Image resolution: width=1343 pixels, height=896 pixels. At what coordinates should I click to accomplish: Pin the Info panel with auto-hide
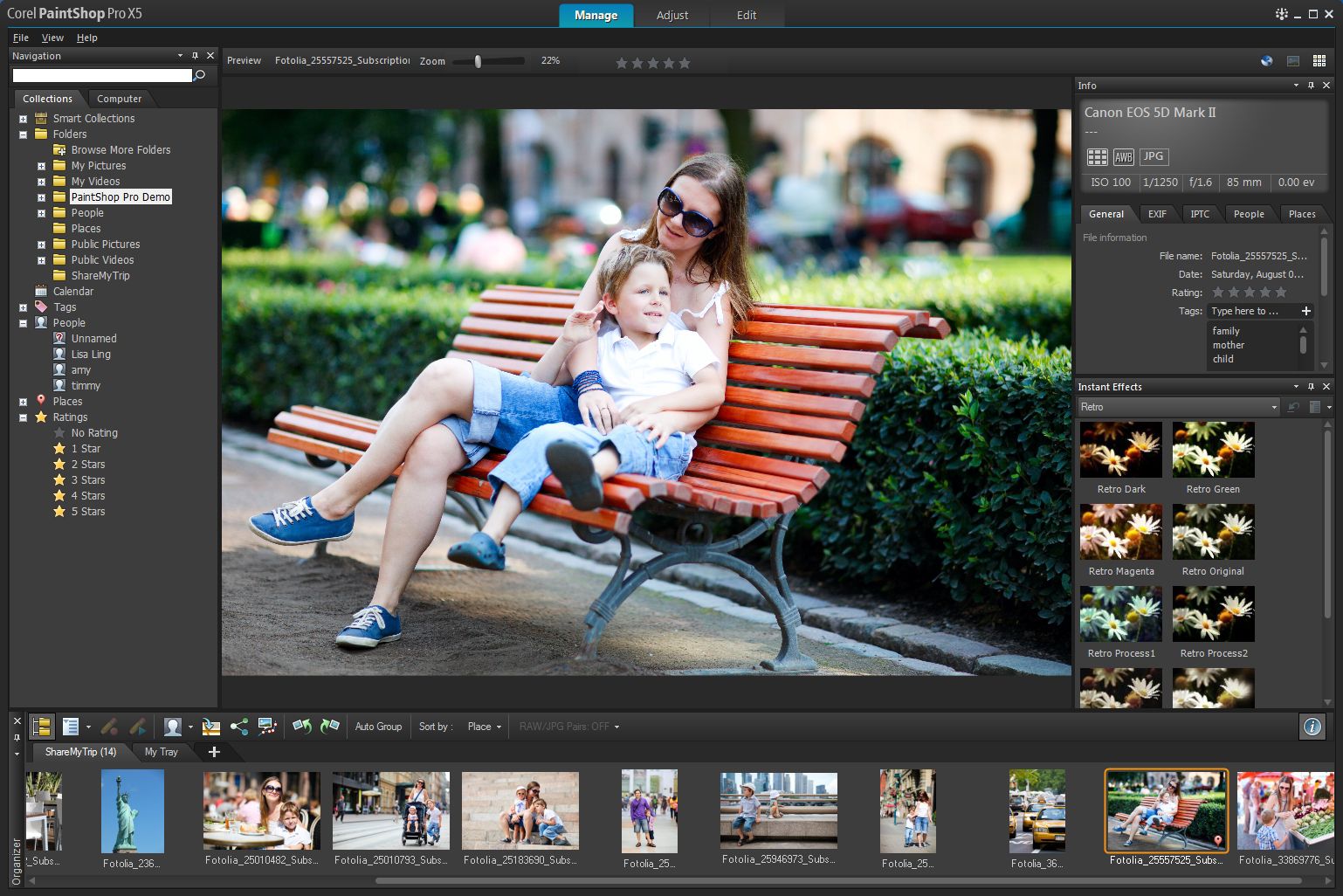[x=1311, y=86]
